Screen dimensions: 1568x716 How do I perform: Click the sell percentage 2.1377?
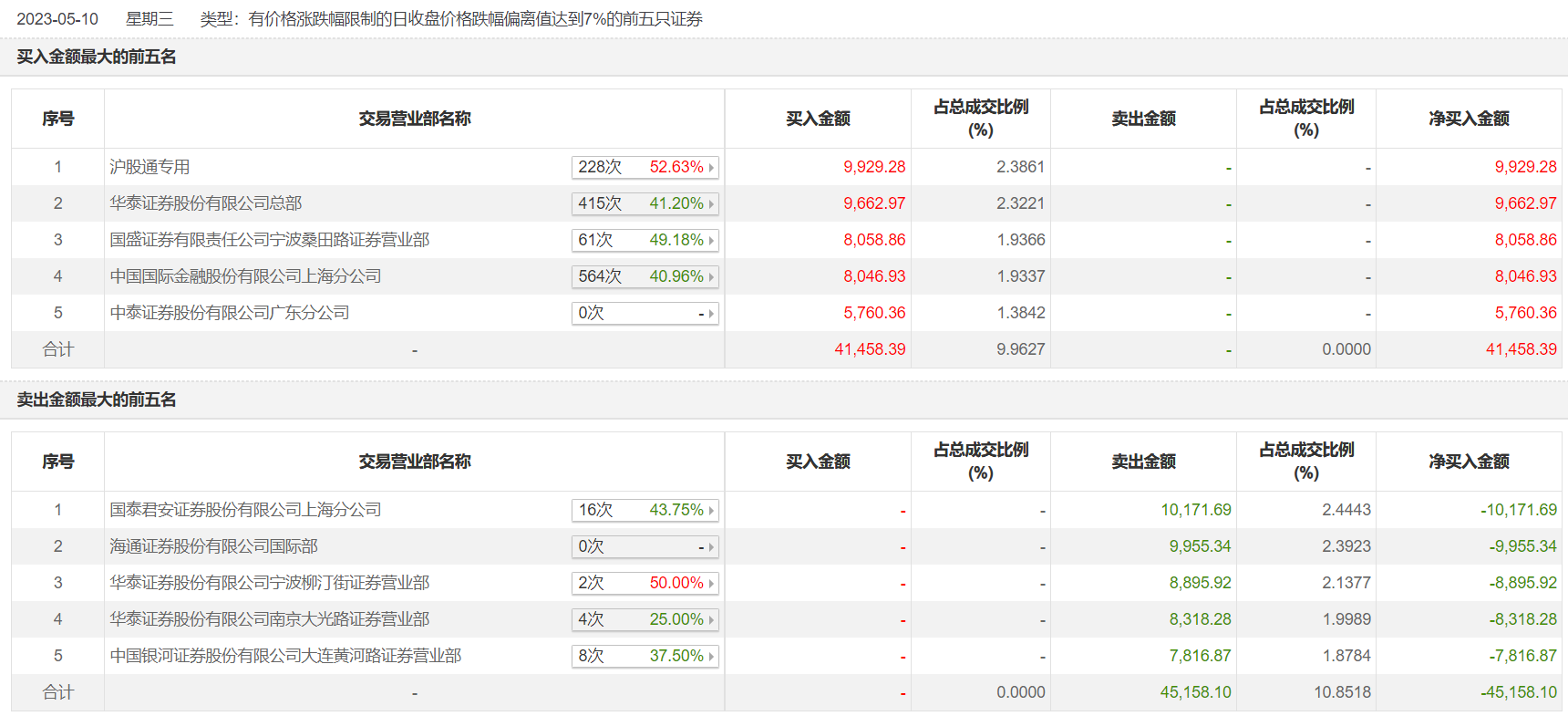point(1346,583)
